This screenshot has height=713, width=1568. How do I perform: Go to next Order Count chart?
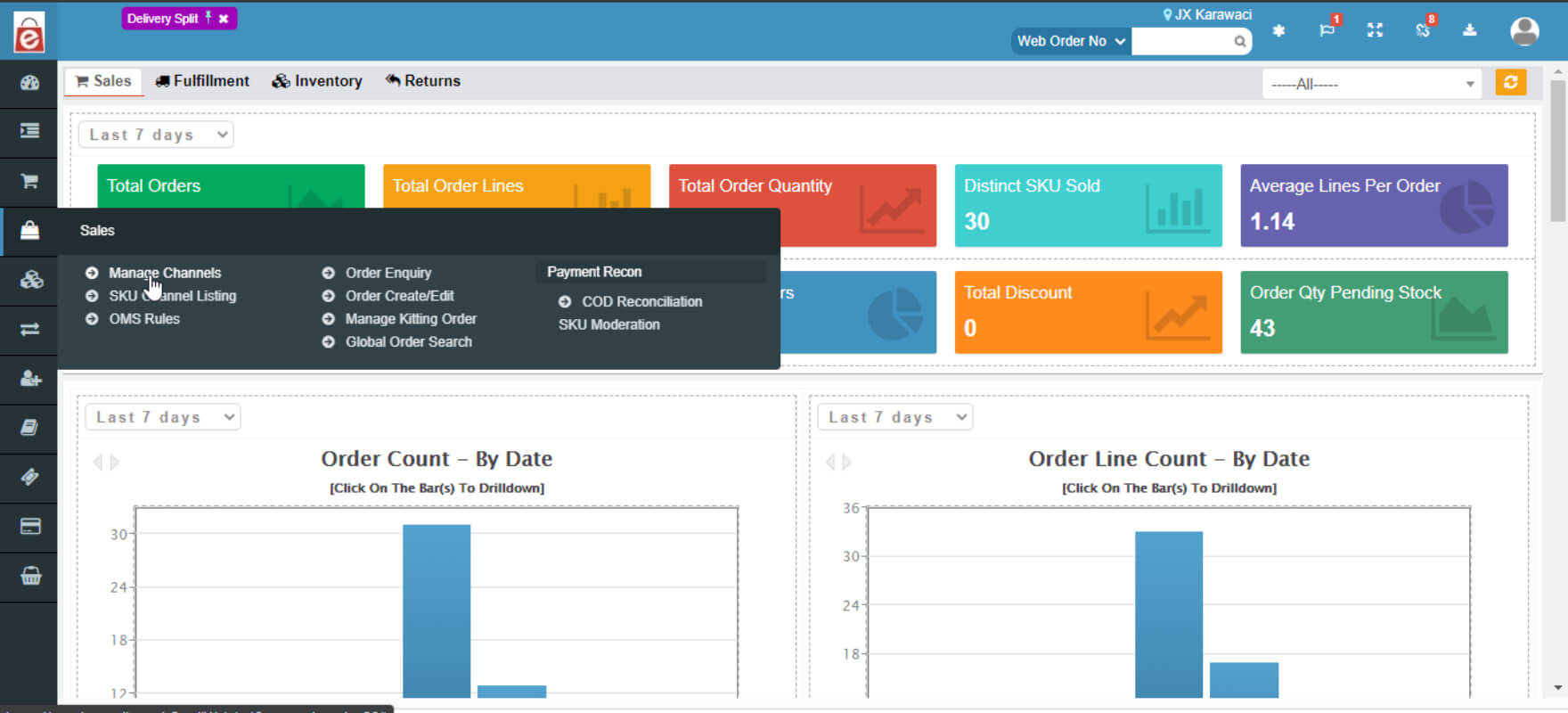point(114,462)
